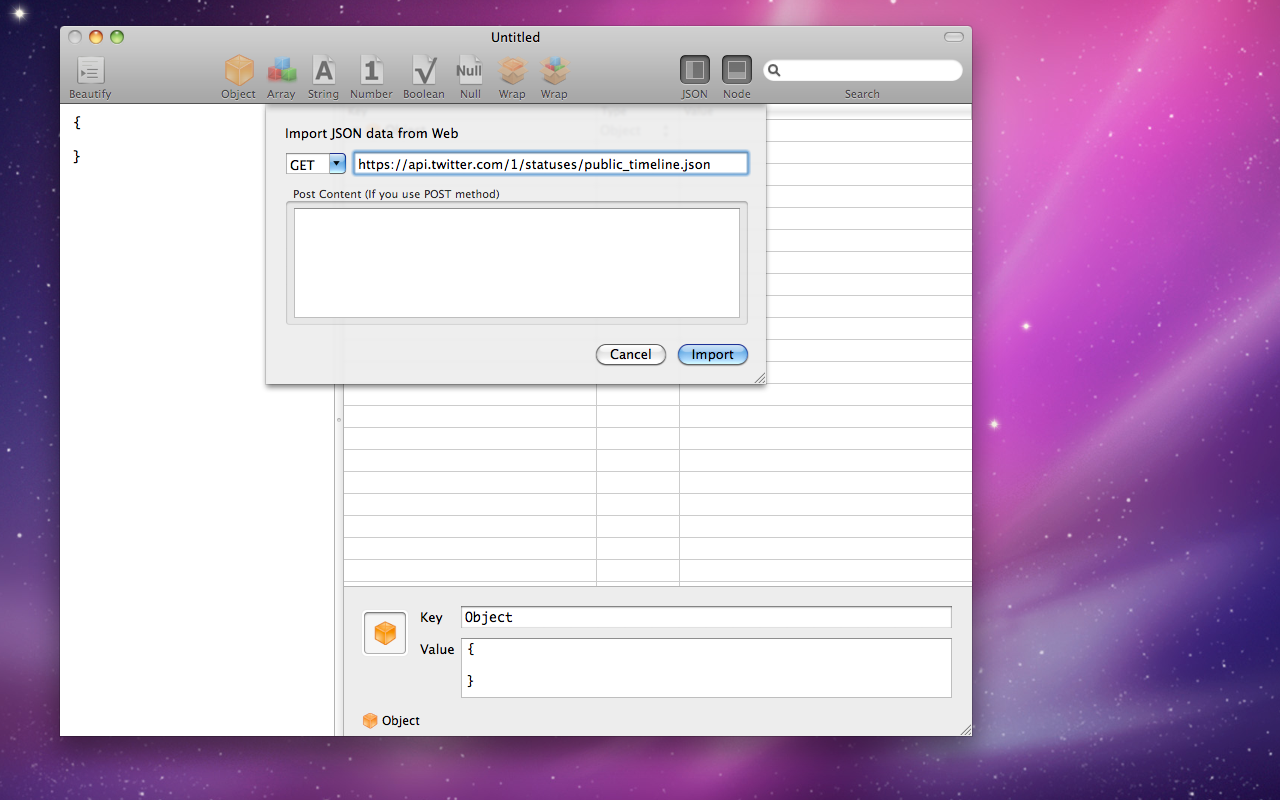Open the GET method dropdown
This screenshot has height=800, width=1280.
[336, 163]
